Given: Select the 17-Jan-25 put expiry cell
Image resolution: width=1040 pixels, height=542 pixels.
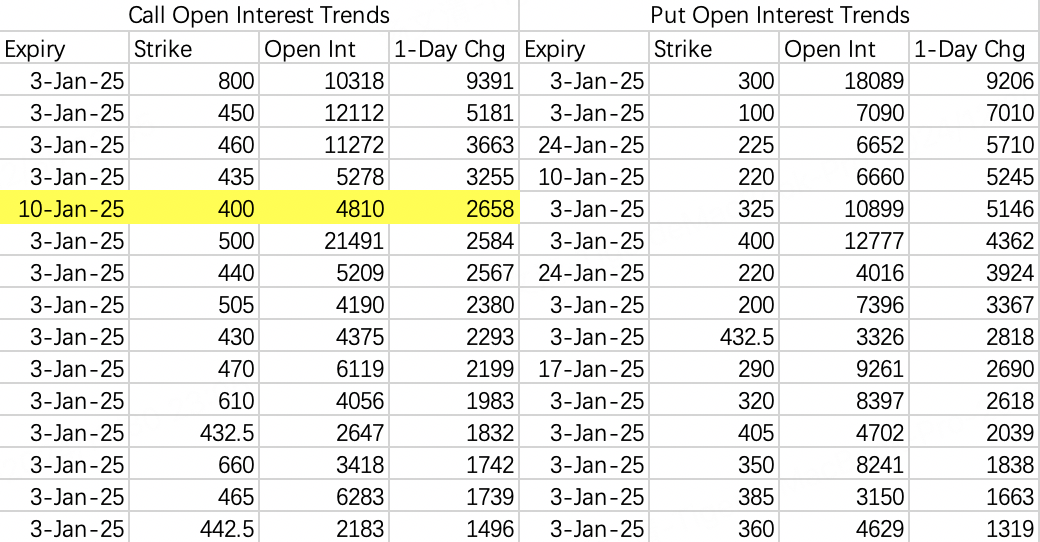Looking at the screenshot, I should (x=584, y=368).
